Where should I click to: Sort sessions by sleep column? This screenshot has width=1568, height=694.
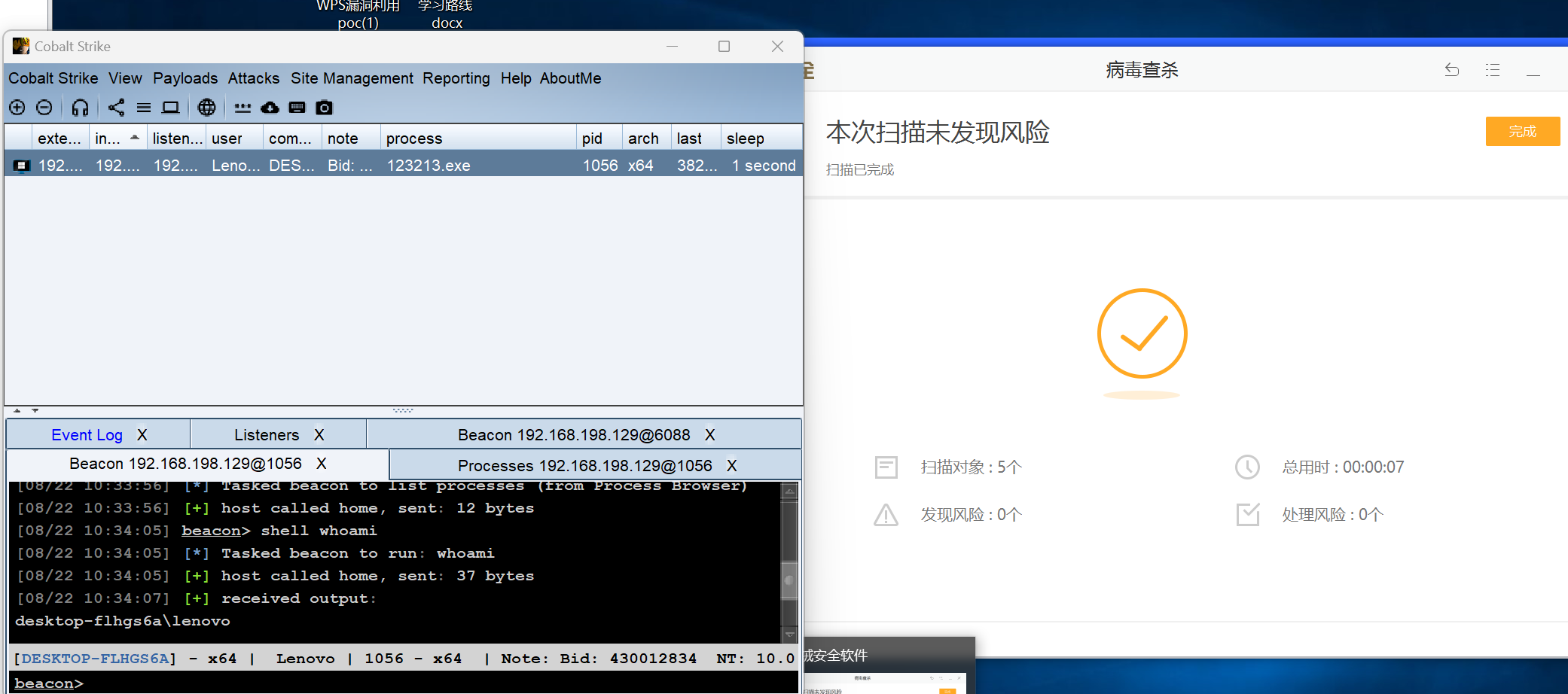[761, 138]
